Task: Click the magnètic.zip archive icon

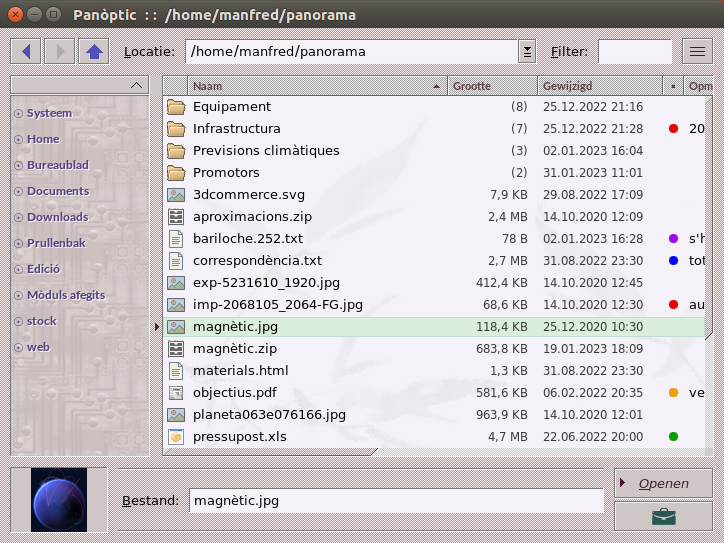Action: pos(176,349)
